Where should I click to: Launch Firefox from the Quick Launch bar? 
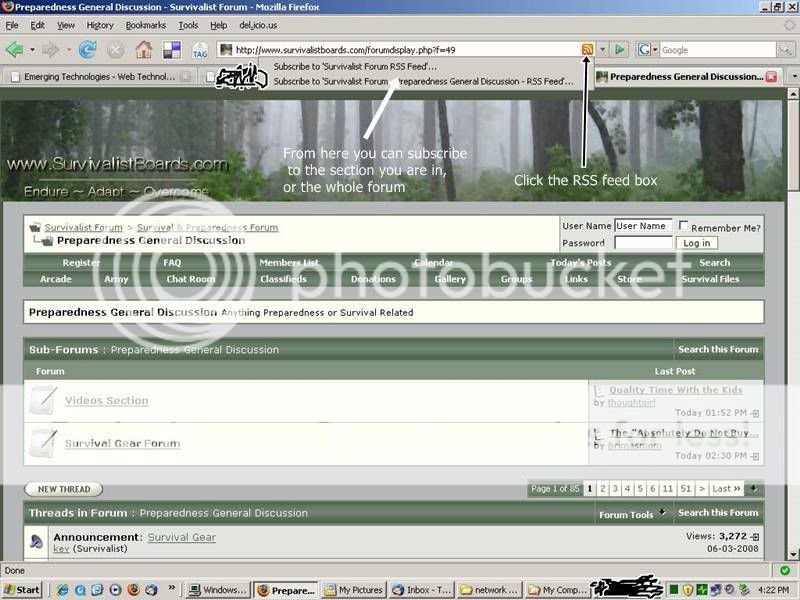pos(133,590)
